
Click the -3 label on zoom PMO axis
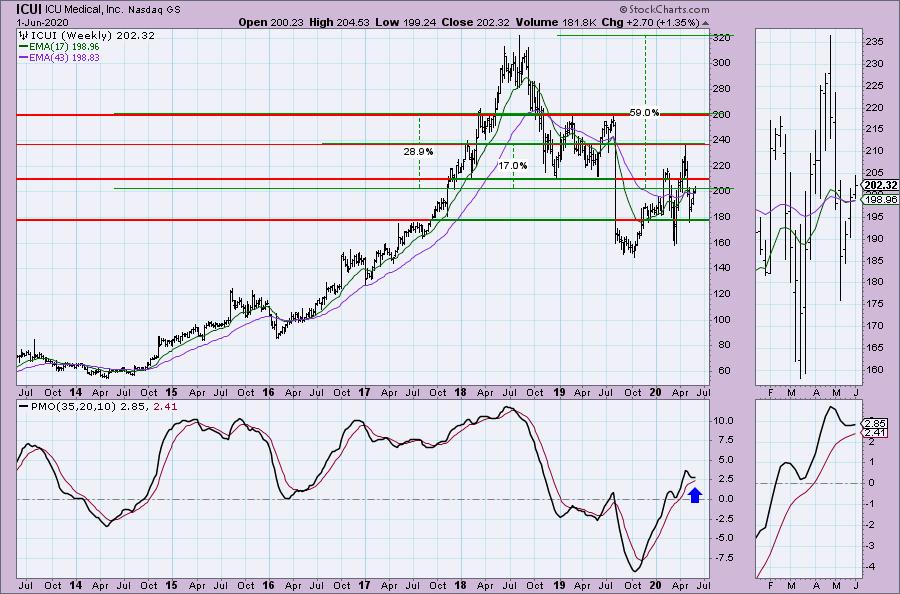870,545
